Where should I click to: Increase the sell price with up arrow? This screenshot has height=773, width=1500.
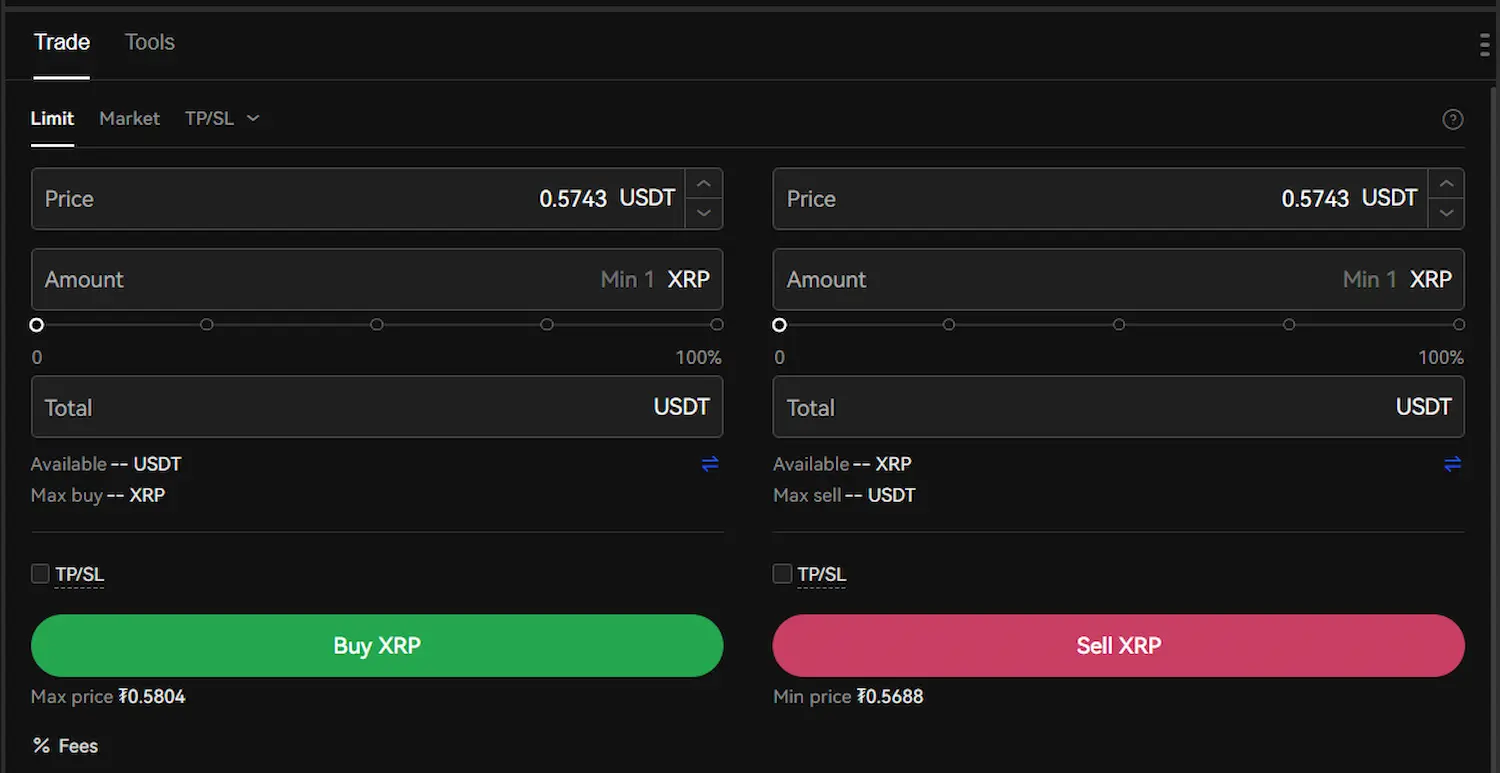pos(1446,184)
